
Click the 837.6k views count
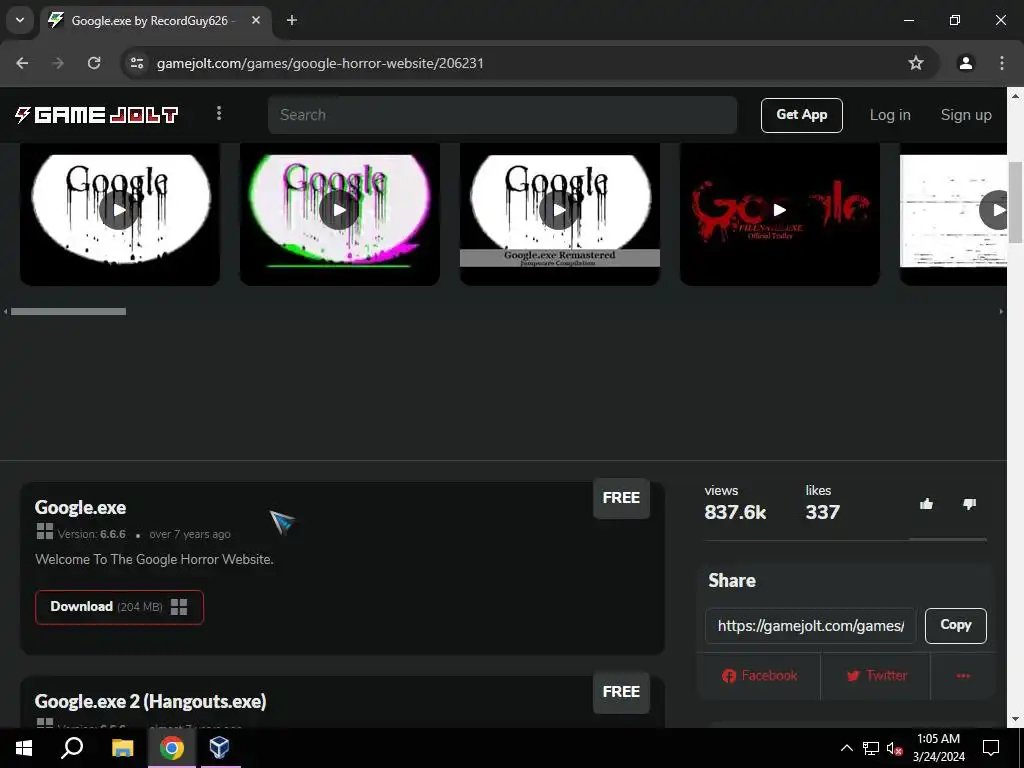coord(735,512)
